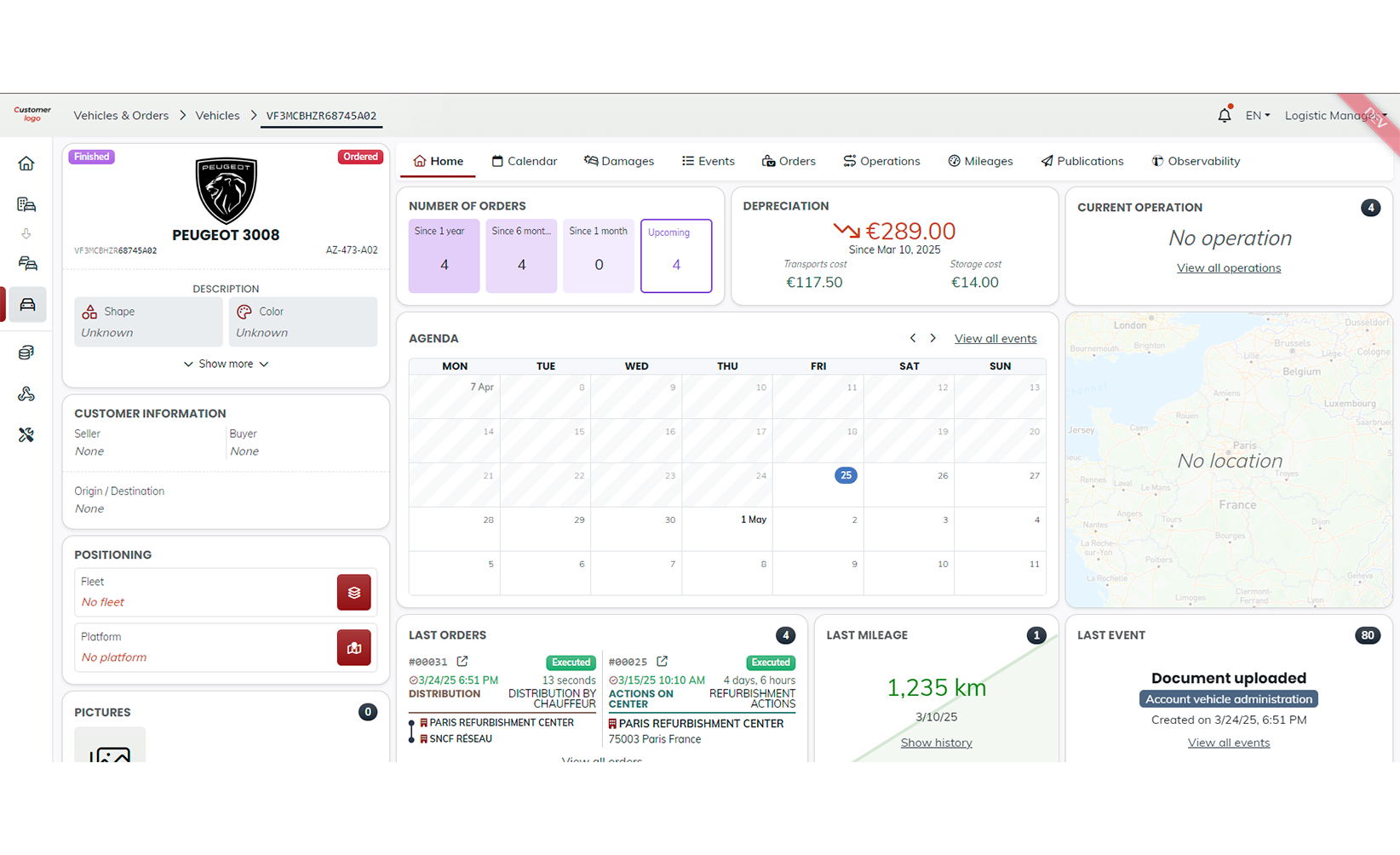Image resolution: width=1400 pixels, height=855 pixels.
Task: Open the EN language dropdown
Action: pyautogui.click(x=1257, y=116)
